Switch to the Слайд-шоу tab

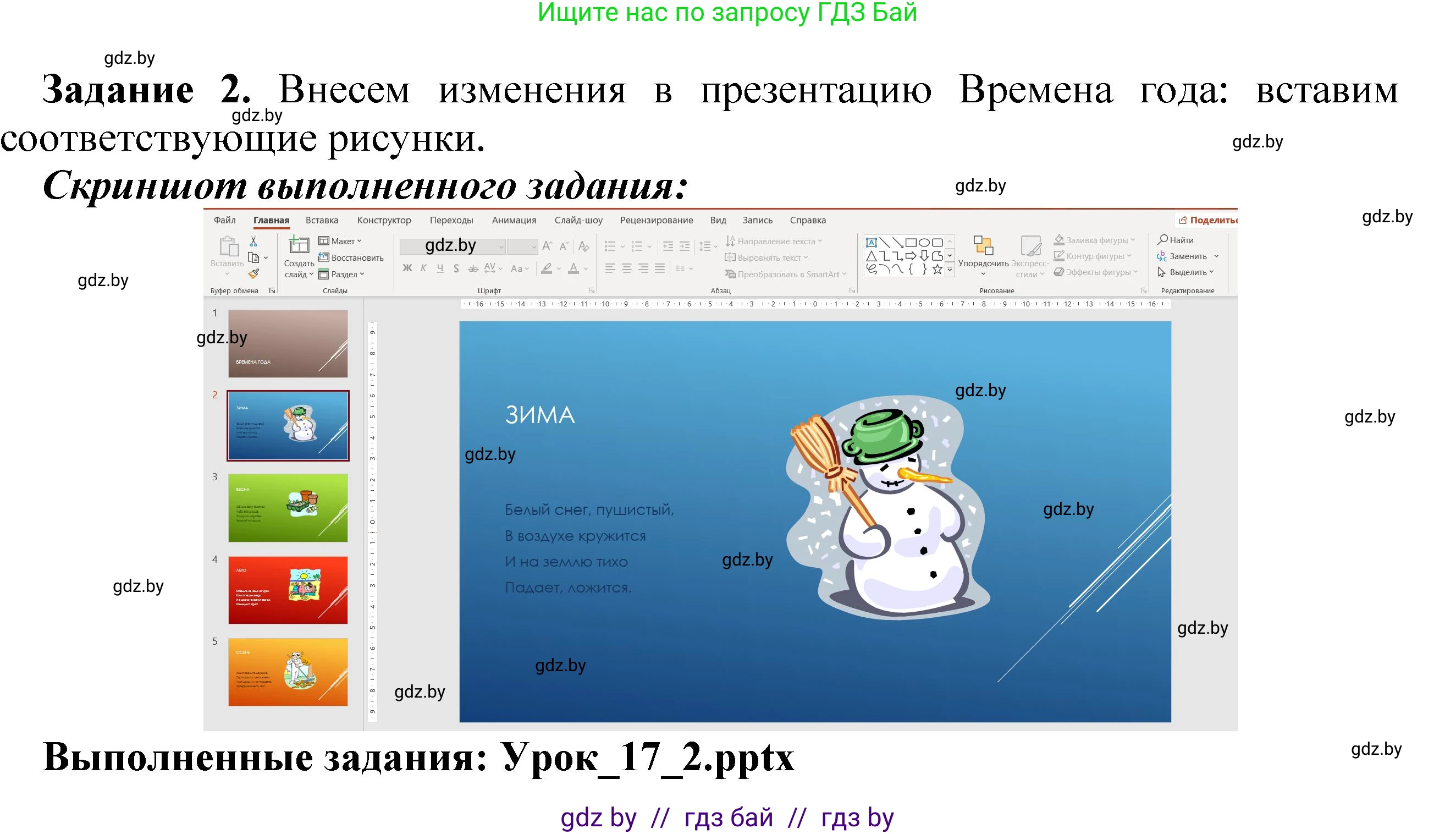pos(578,220)
